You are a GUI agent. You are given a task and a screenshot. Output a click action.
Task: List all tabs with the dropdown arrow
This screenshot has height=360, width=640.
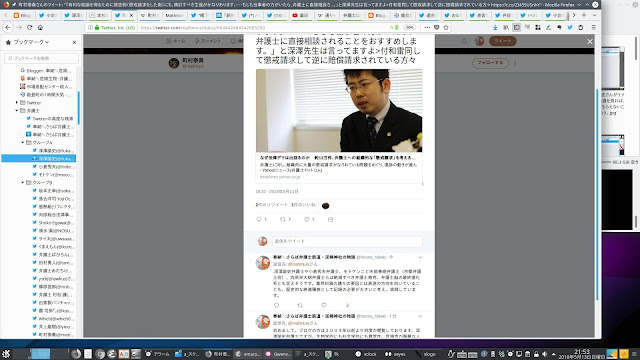tap(594, 15)
